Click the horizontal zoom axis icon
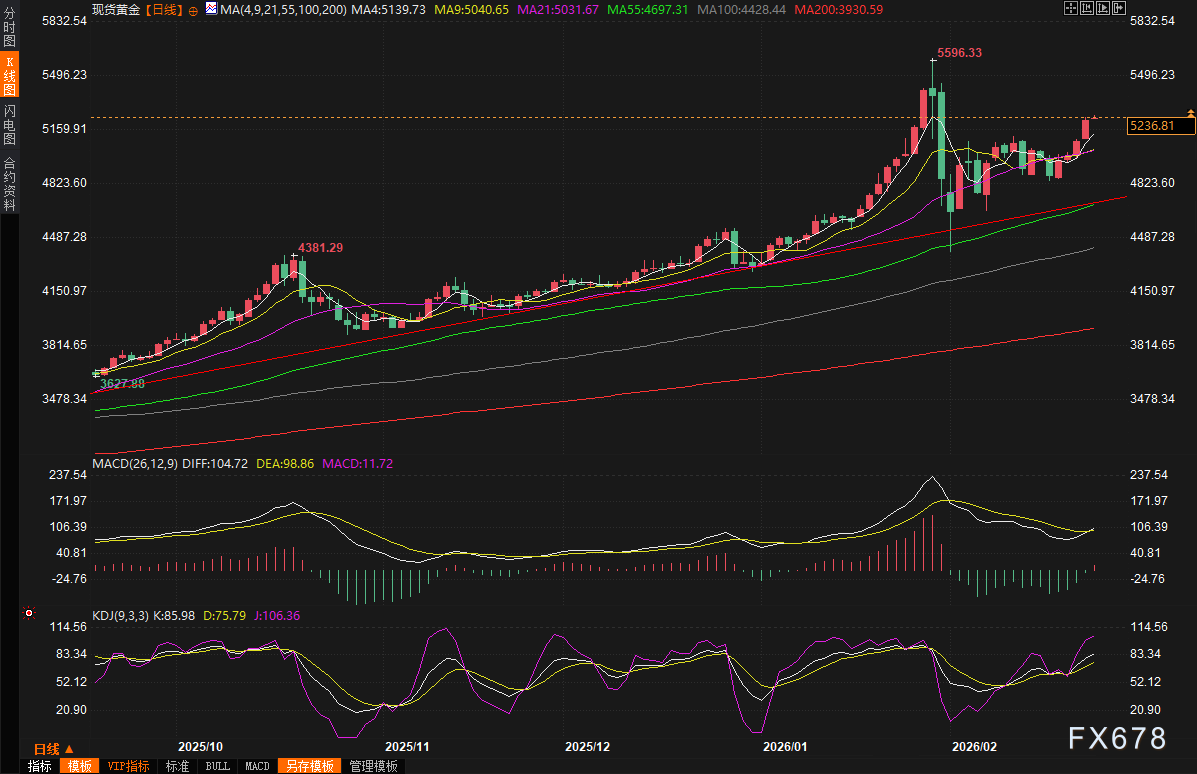The height and width of the screenshot is (774, 1197). 1085,8
